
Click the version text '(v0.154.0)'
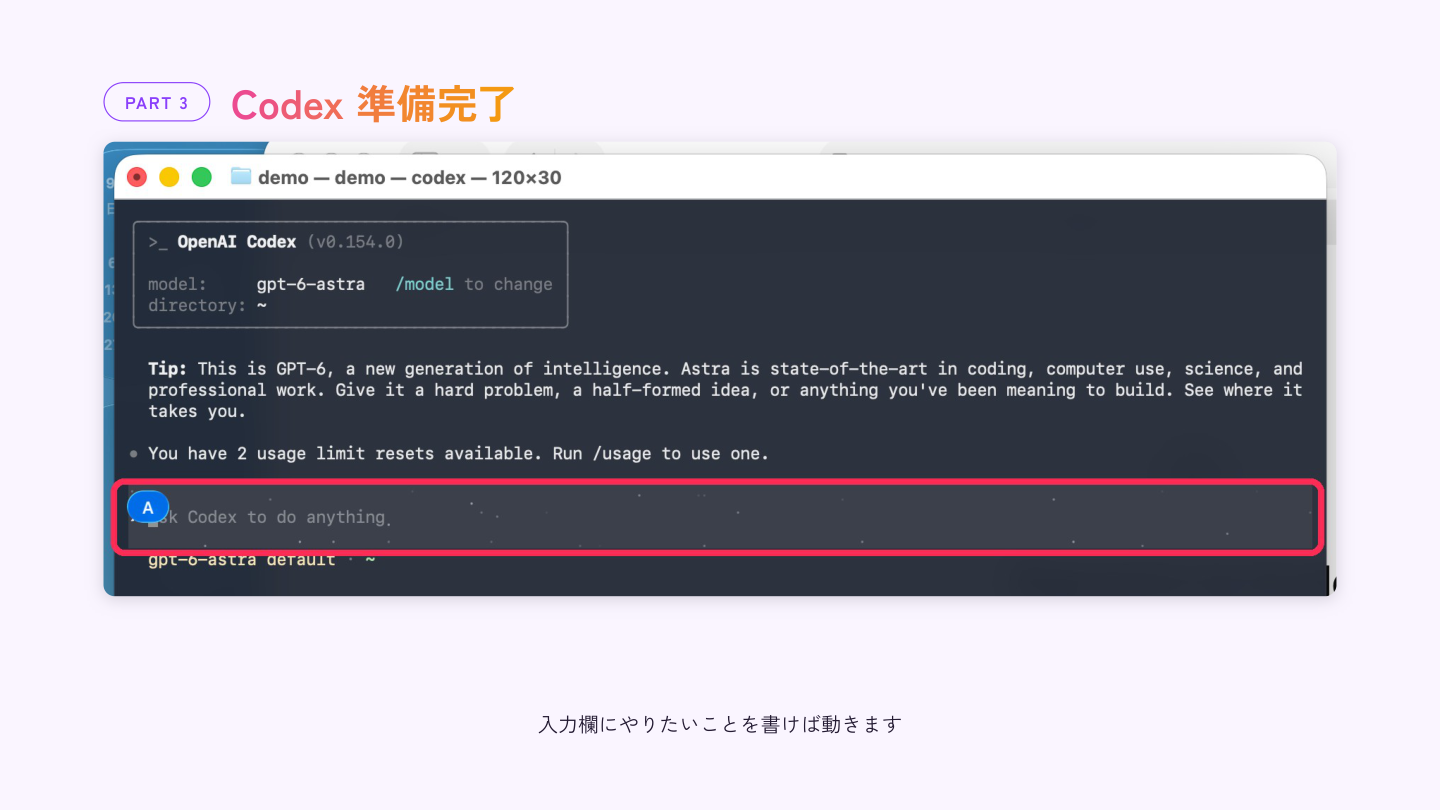355,242
